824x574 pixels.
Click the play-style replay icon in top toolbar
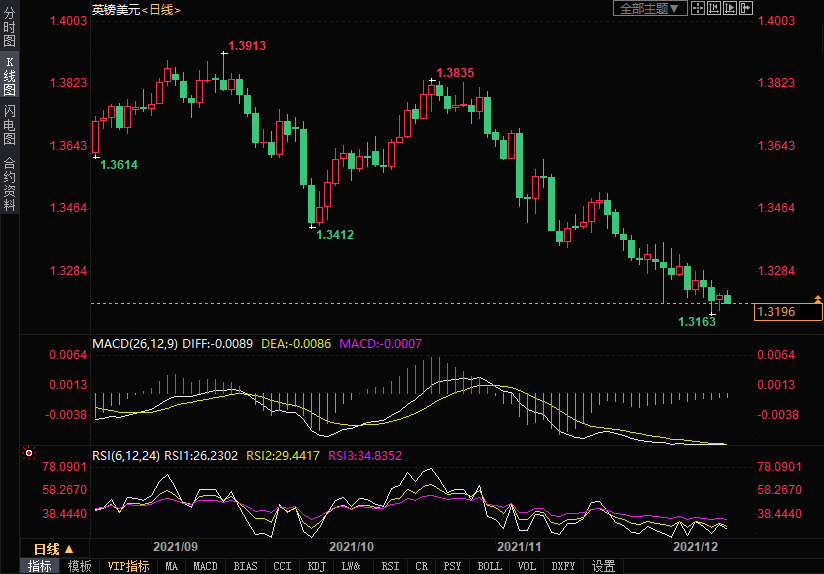tap(729, 8)
